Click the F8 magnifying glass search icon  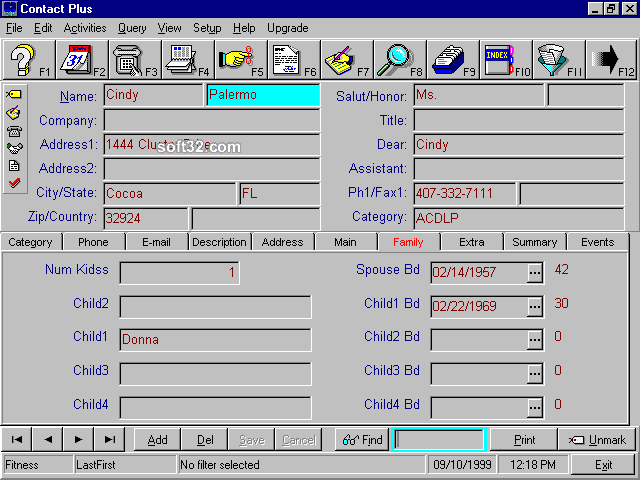pos(400,60)
